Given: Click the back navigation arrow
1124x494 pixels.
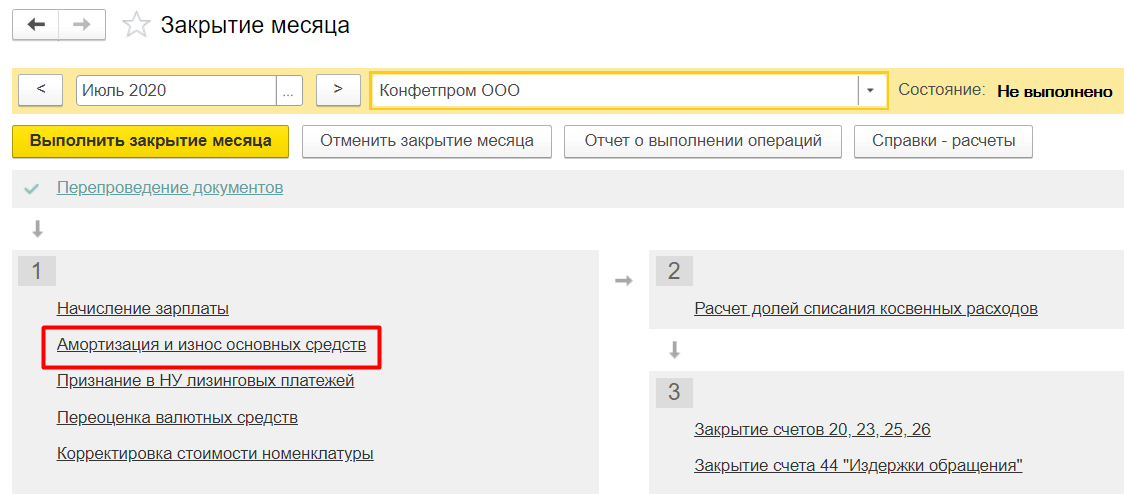Looking at the screenshot, I should 36,25.
